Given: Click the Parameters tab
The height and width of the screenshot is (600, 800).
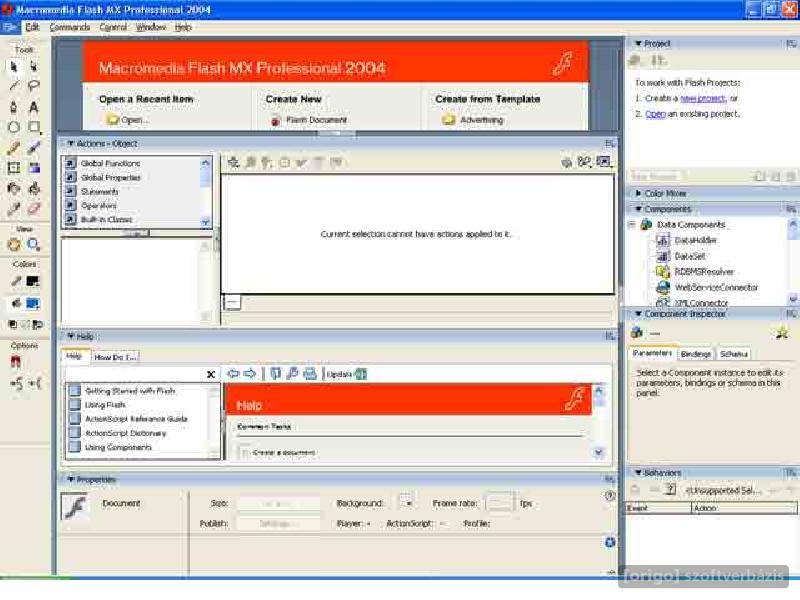Looking at the screenshot, I should (652, 353).
